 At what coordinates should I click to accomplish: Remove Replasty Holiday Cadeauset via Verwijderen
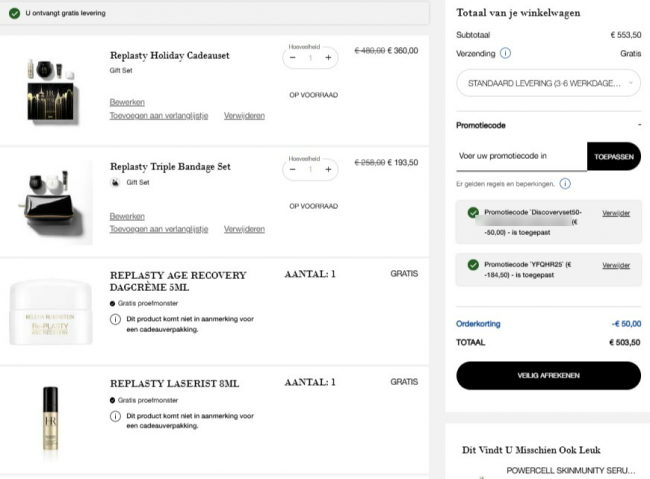[x=244, y=116]
